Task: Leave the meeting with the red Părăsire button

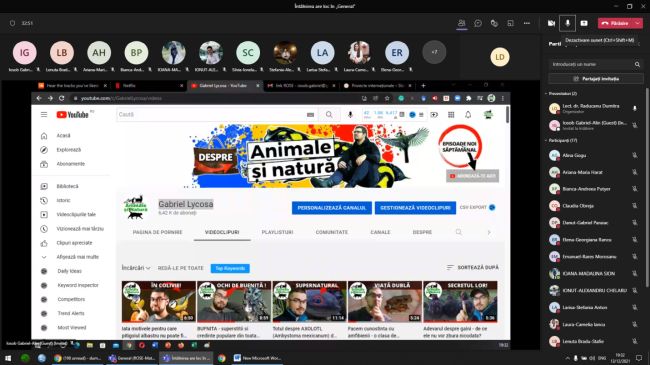Action: click(615, 23)
